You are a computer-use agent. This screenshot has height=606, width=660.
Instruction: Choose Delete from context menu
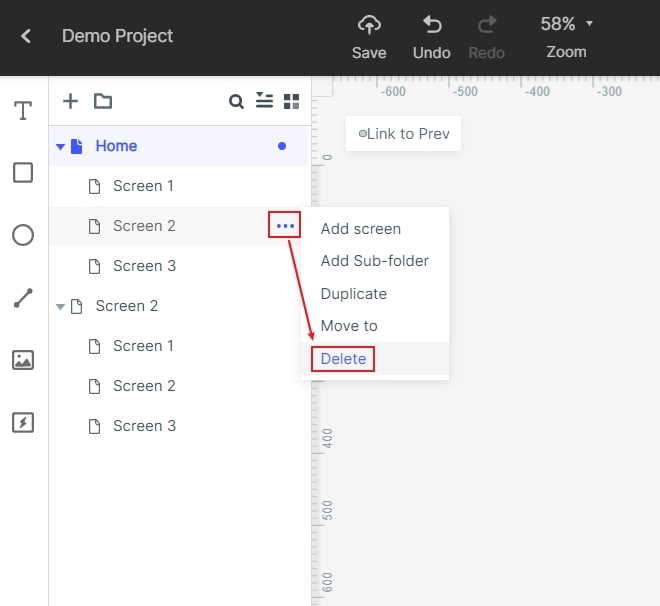click(x=375, y=359)
